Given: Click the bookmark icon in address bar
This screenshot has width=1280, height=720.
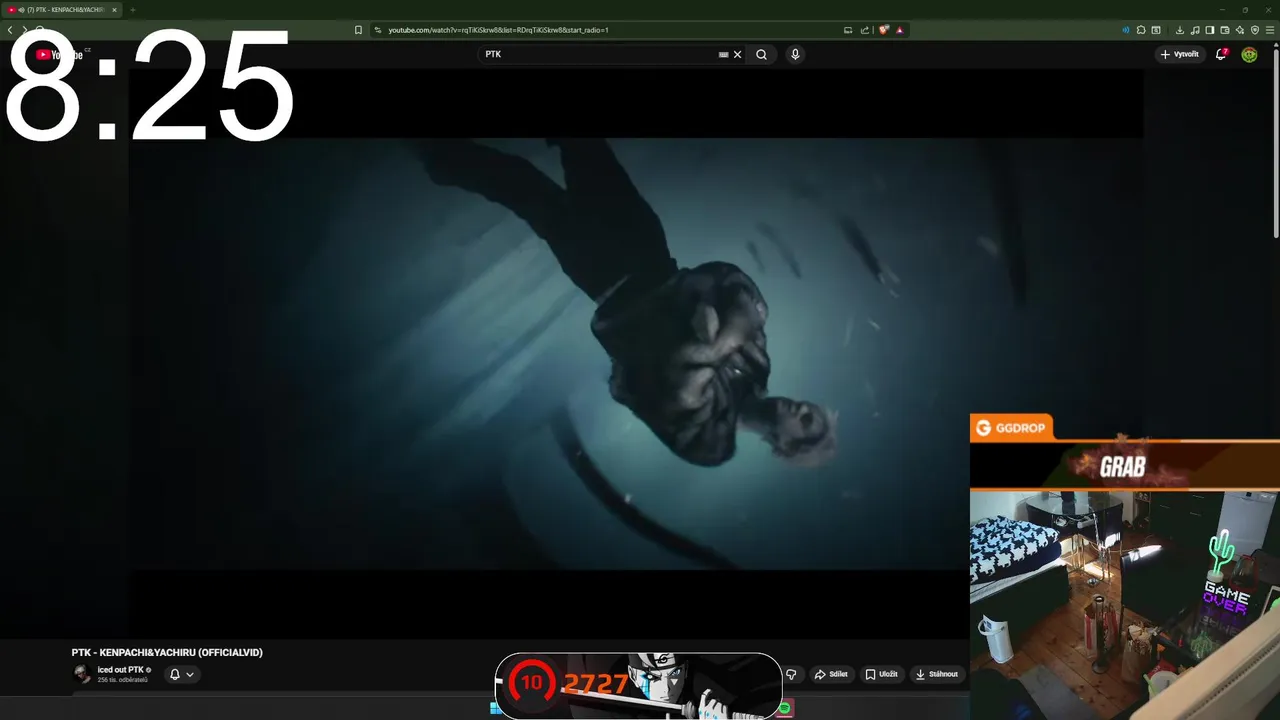Looking at the screenshot, I should 358,30.
